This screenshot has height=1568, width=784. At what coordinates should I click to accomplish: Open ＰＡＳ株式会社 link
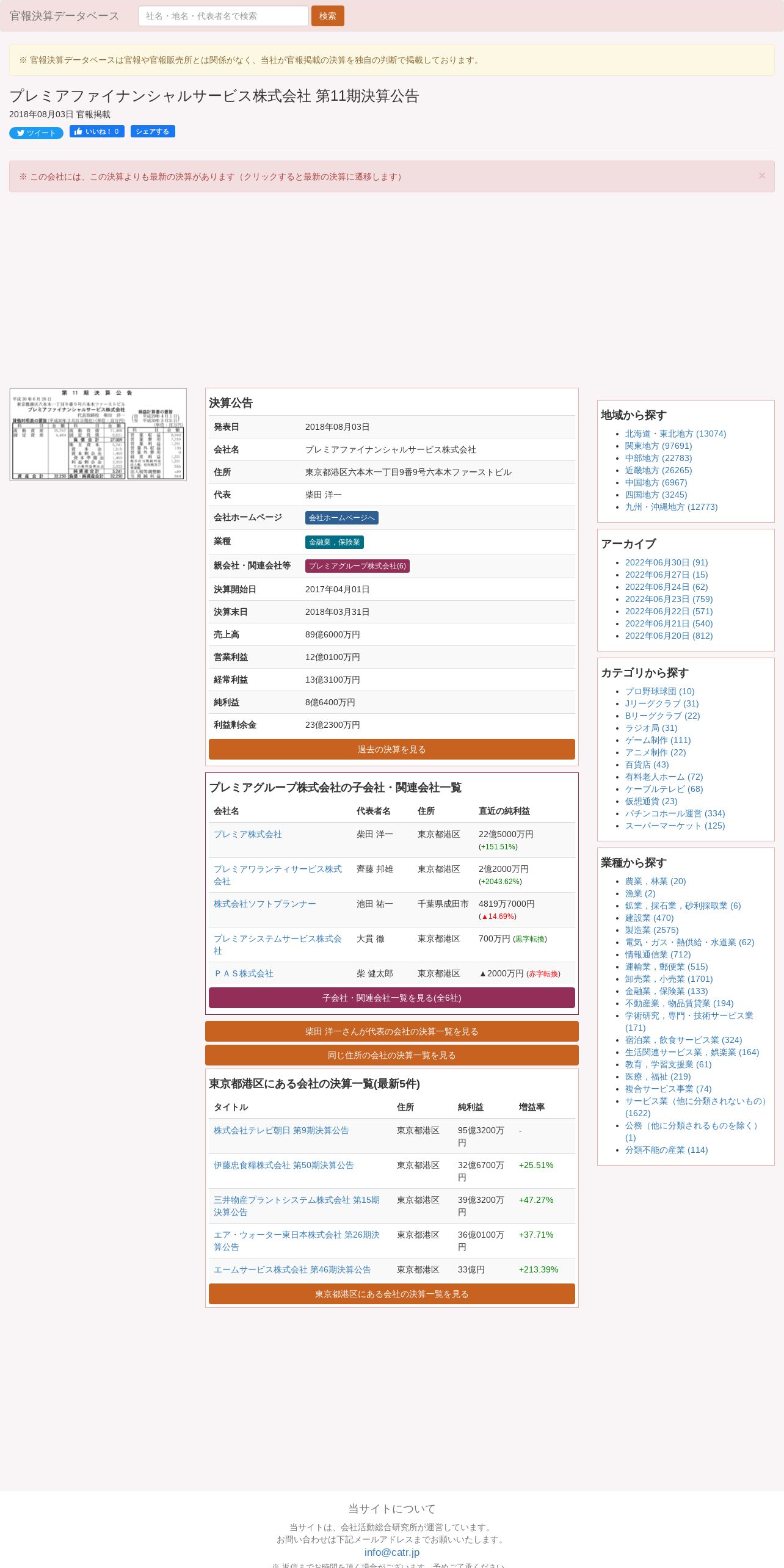[x=244, y=973]
